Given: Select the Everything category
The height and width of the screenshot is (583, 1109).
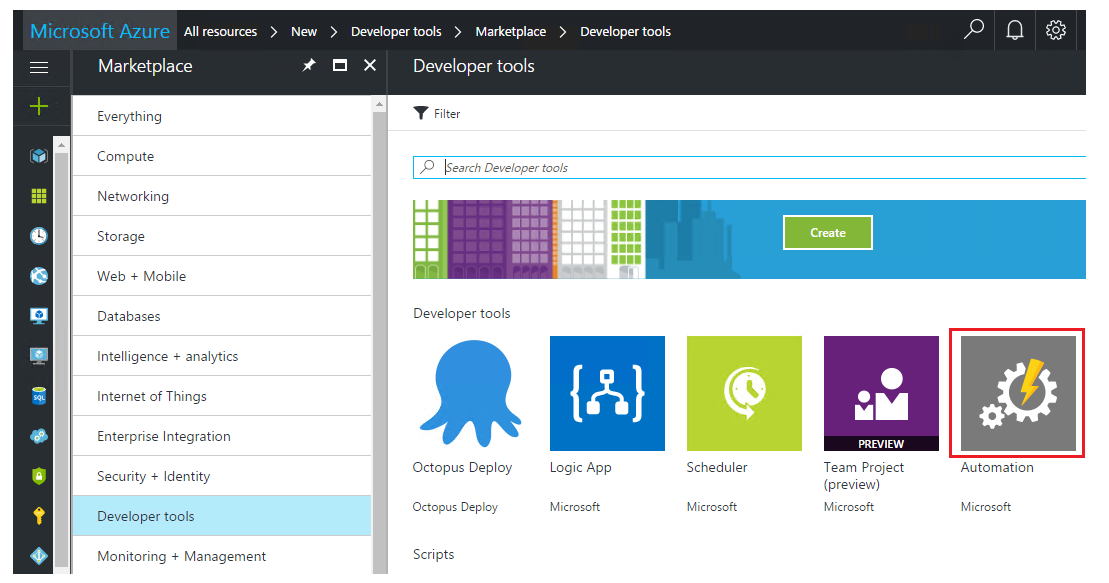Looking at the screenshot, I should point(222,116).
